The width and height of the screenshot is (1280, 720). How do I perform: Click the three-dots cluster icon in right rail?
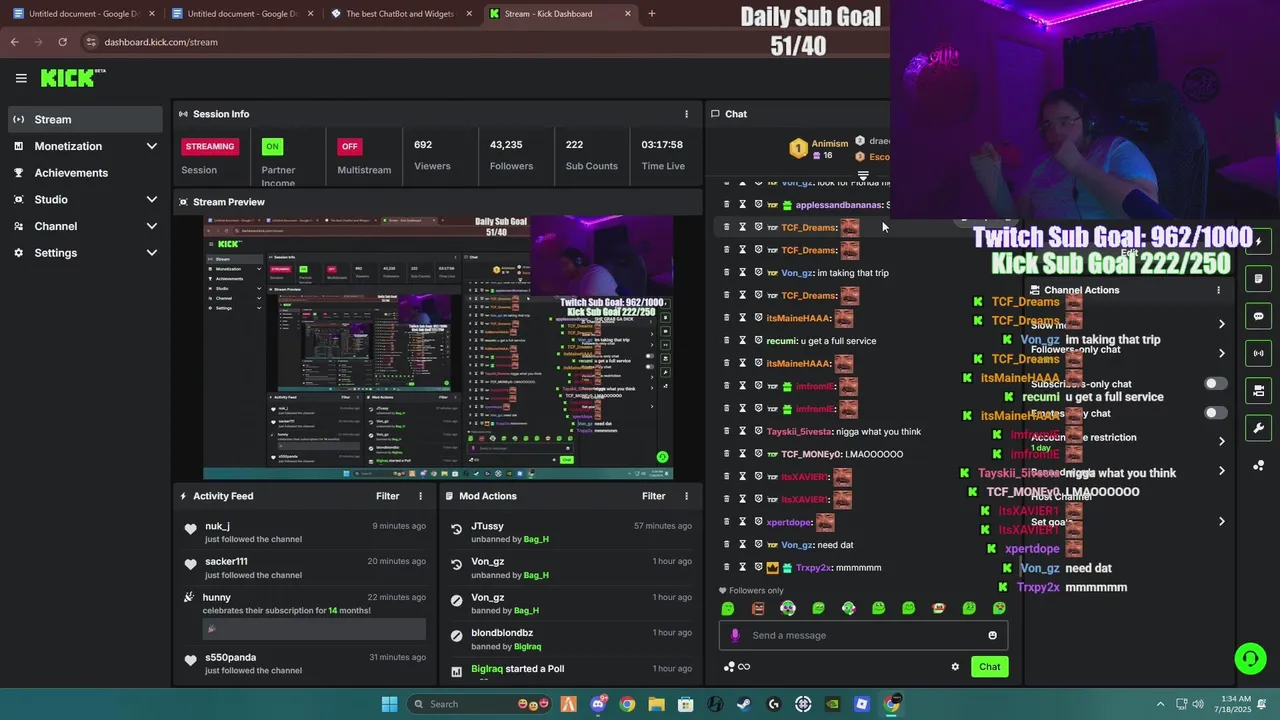(x=1258, y=466)
